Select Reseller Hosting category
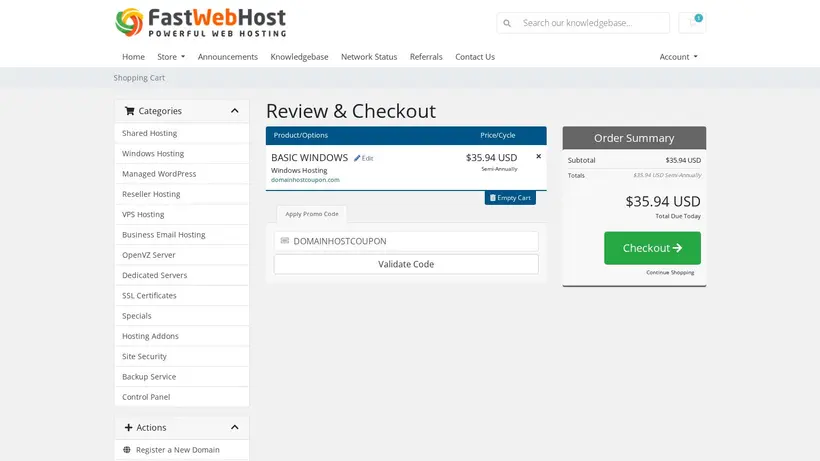Image resolution: width=820 pixels, height=461 pixels. coord(181,194)
